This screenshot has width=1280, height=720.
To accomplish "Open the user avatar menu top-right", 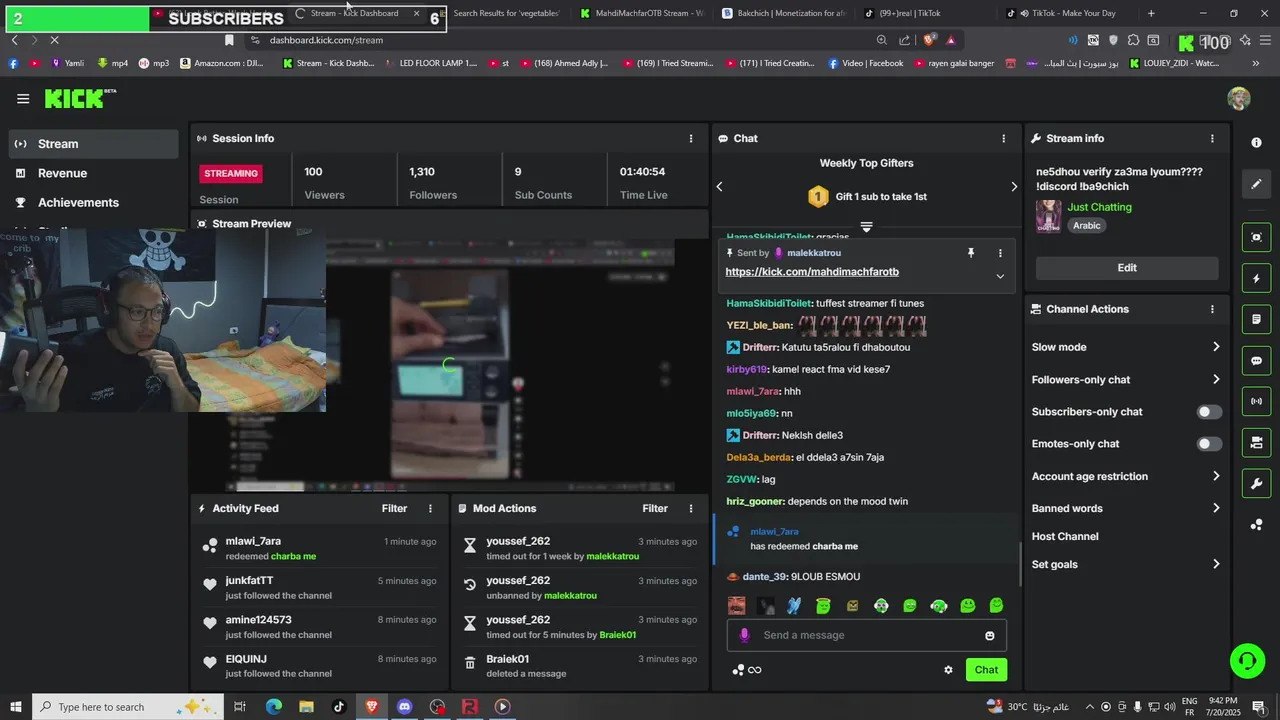I will coord(1239,98).
